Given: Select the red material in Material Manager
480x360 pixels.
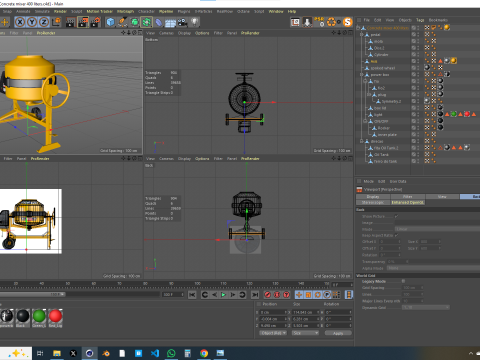Looking at the screenshot, I should tap(55, 316).
